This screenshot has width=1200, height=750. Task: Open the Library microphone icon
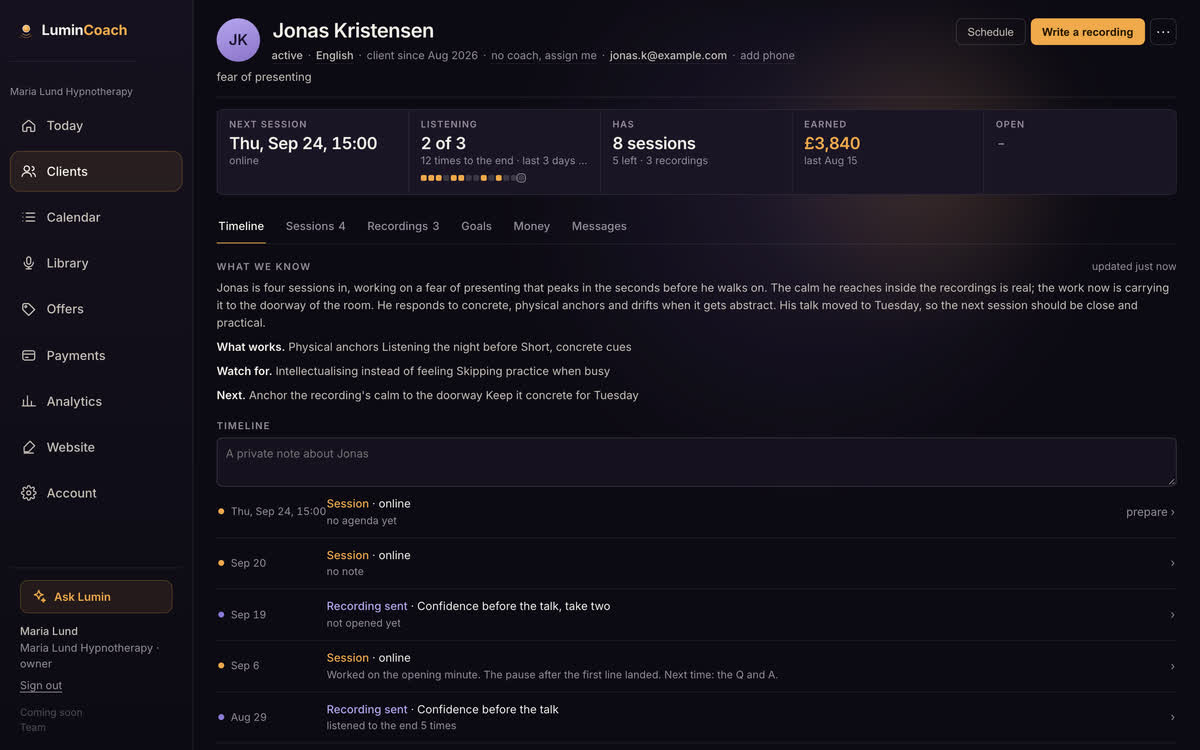(28, 263)
